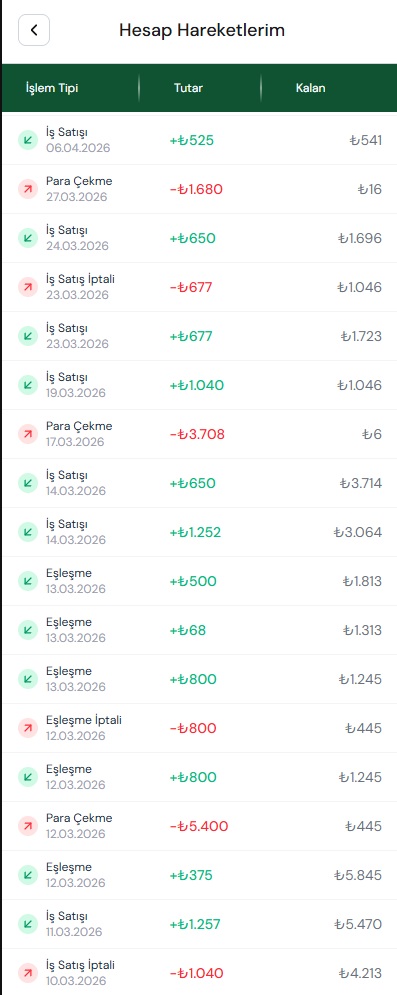This screenshot has width=397, height=995.
Task: Select the Kalan column header
Action: [311, 88]
